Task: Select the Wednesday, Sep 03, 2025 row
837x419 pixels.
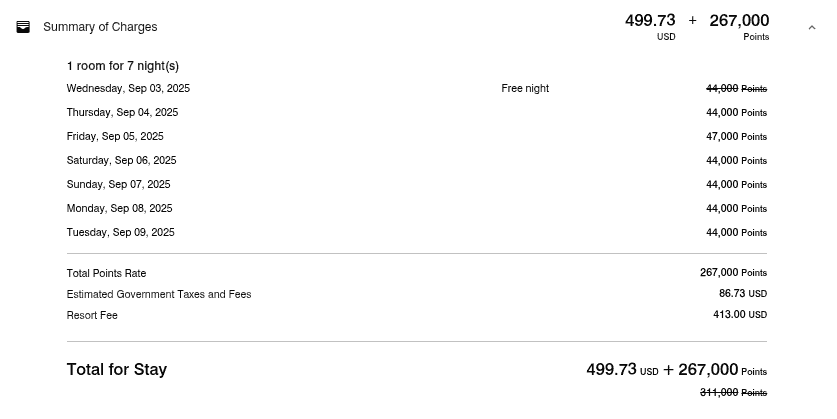Action: [416, 89]
